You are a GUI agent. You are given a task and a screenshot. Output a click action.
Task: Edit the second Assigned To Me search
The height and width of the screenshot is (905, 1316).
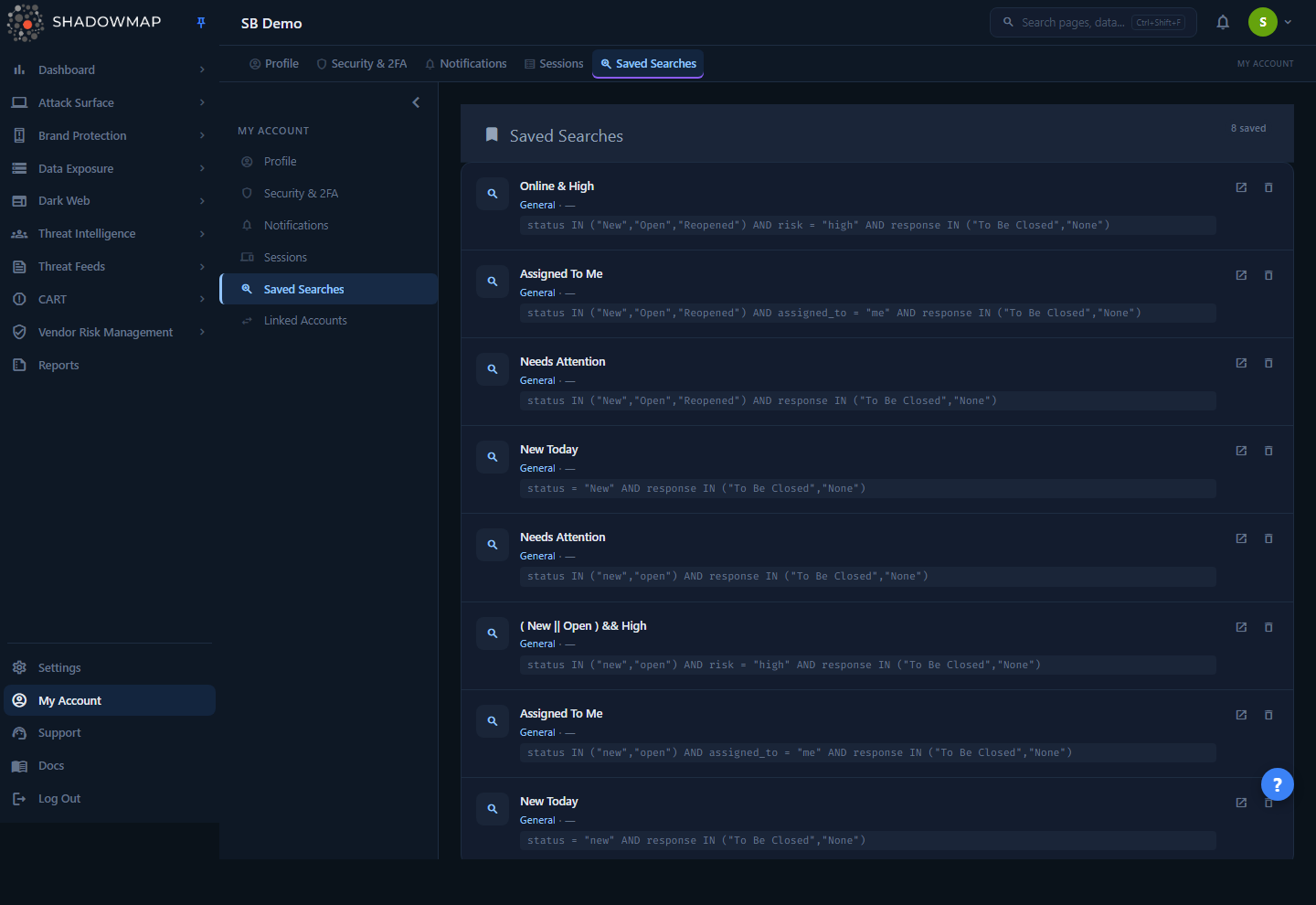1241,715
